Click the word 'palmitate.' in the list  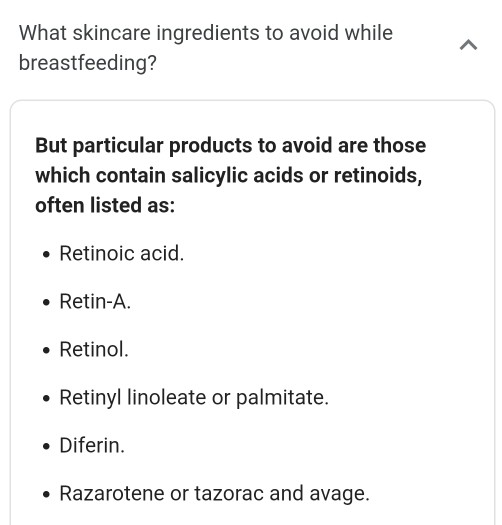(x=283, y=398)
